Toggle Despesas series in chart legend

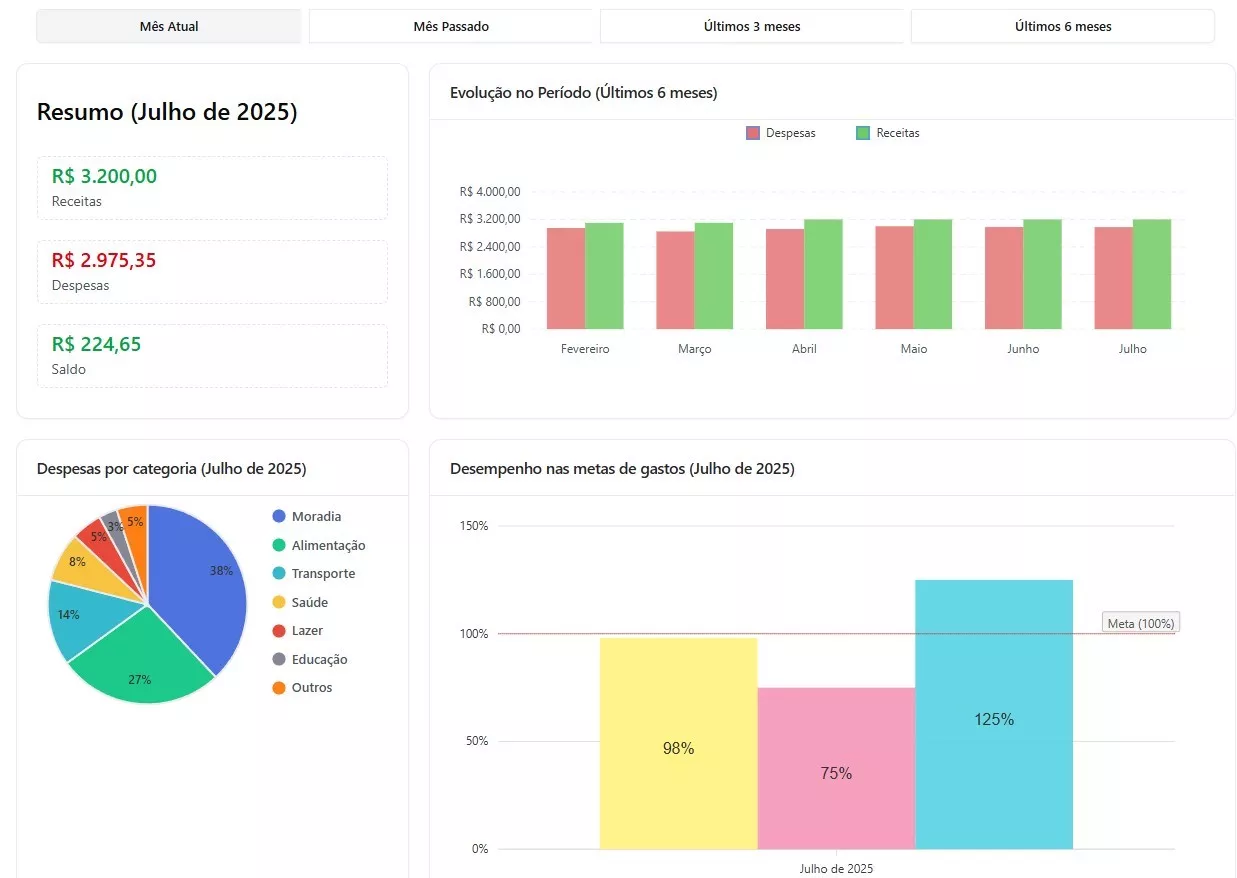(x=781, y=133)
